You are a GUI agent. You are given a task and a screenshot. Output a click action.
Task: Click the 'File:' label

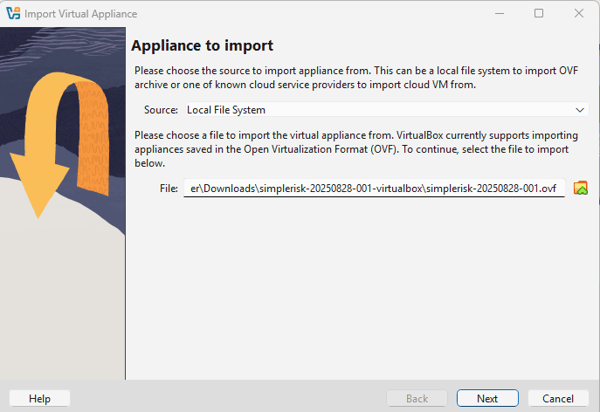(x=167, y=188)
